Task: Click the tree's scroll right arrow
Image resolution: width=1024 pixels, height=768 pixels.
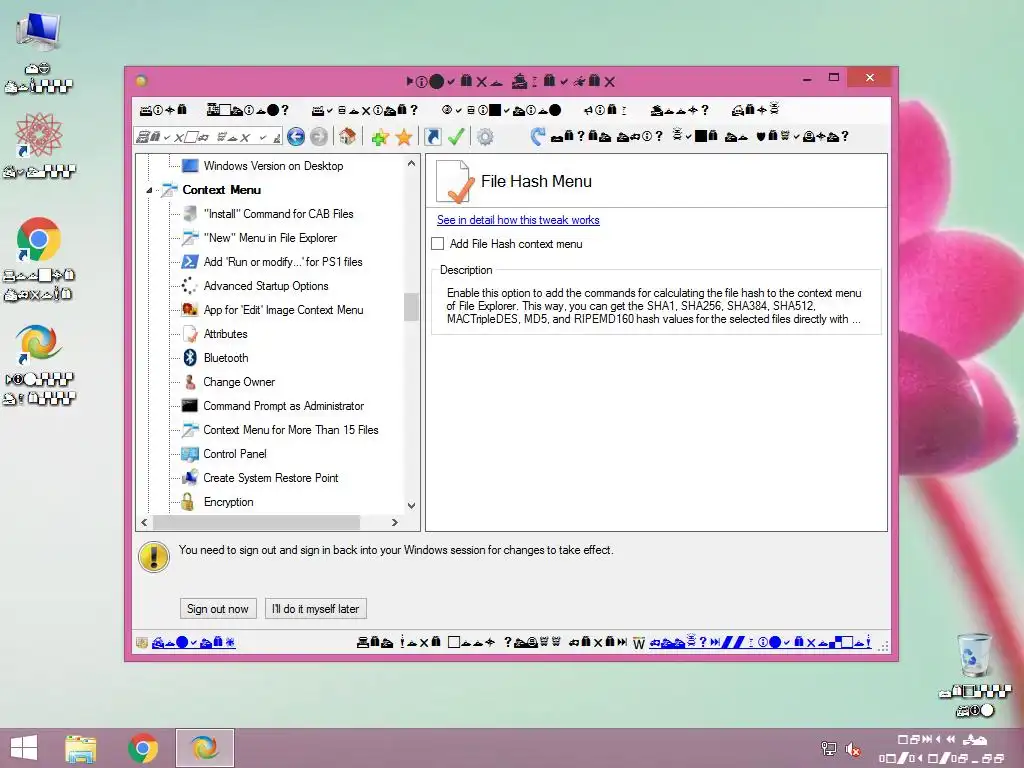Action: [x=394, y=522]
